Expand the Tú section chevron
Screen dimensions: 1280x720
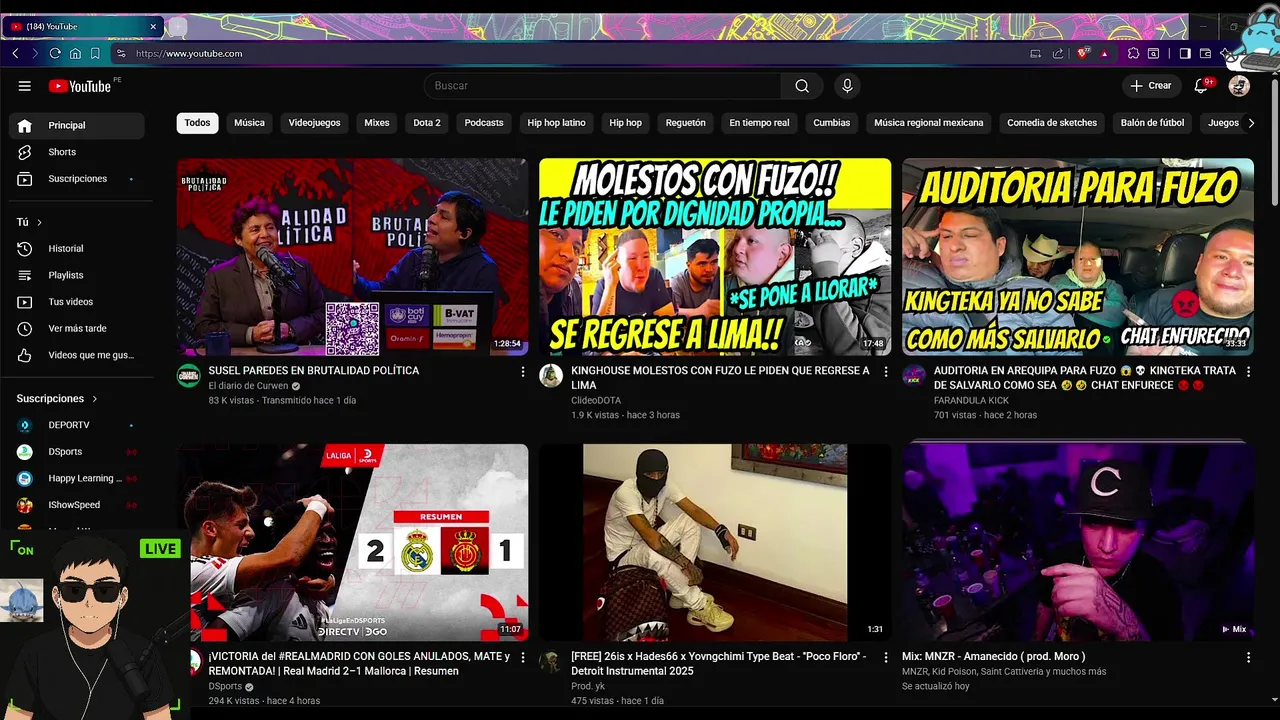coord(39,222)
